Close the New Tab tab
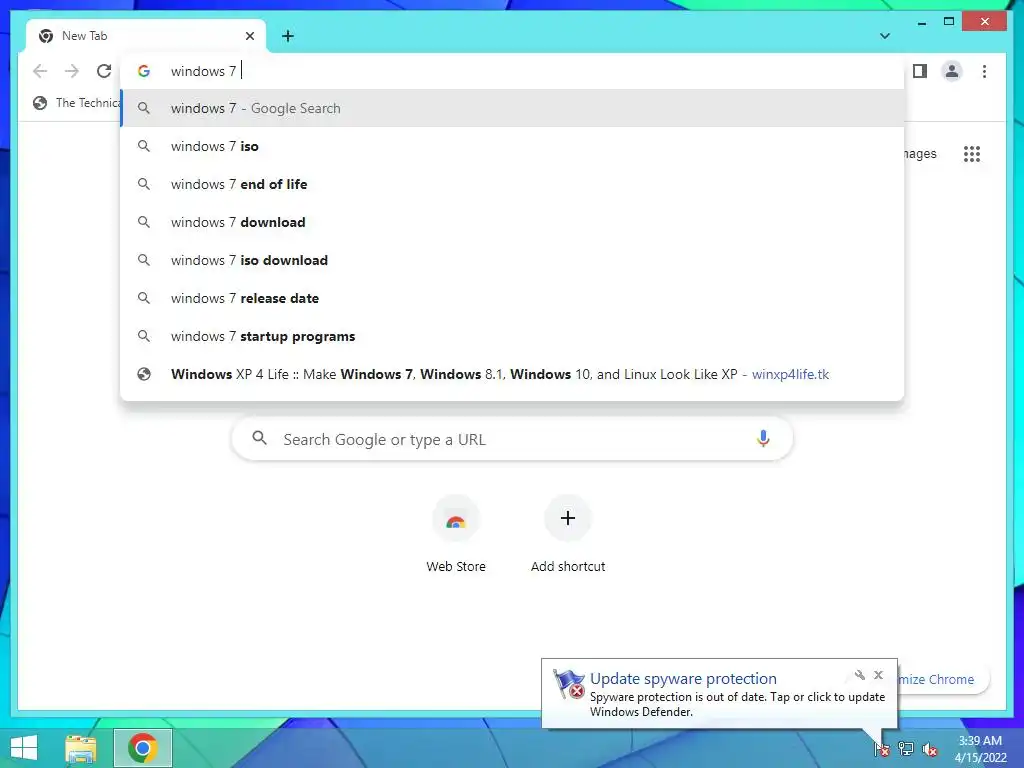 point(249,36)
